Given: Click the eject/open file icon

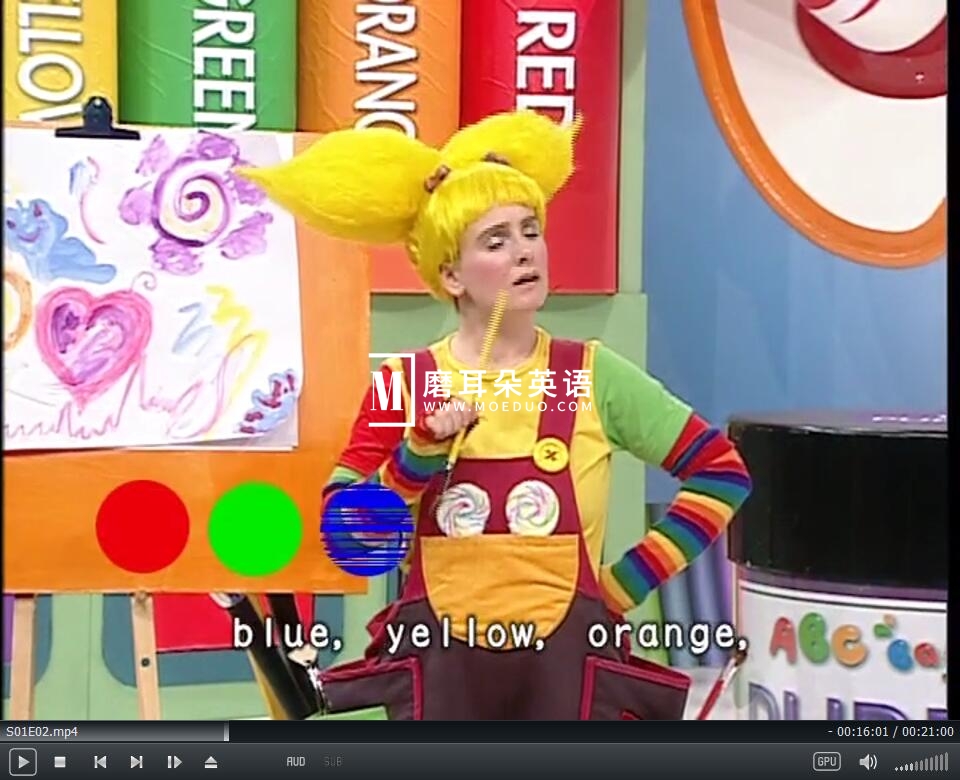Looking at the screenshot, I should (x=211, y=762).
